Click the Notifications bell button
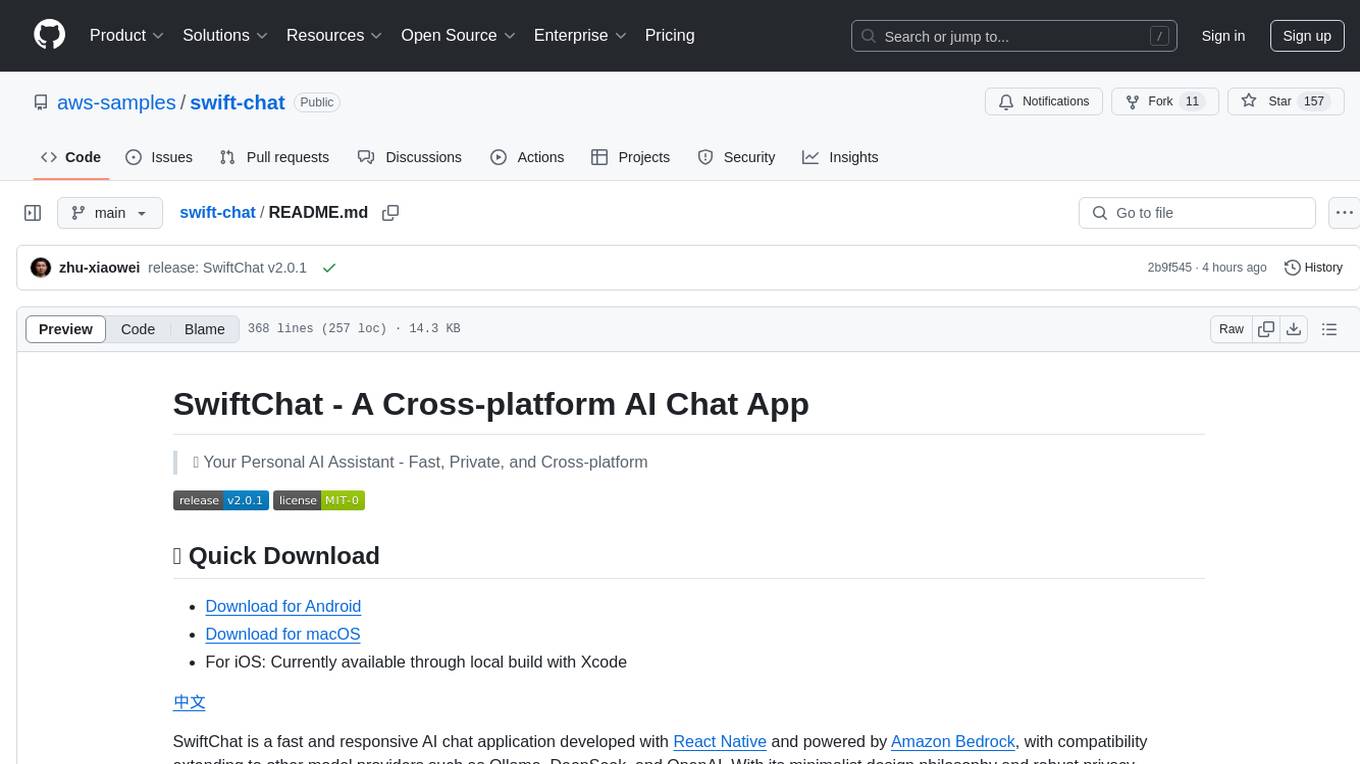Image resolution: width=1360 pixels, height=764 pixels. click(1044, 101)
